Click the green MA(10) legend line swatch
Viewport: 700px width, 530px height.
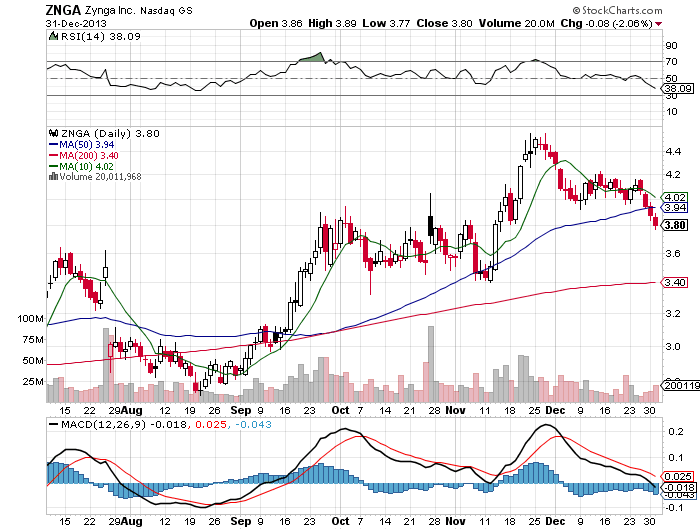click(x=54, y=166)
